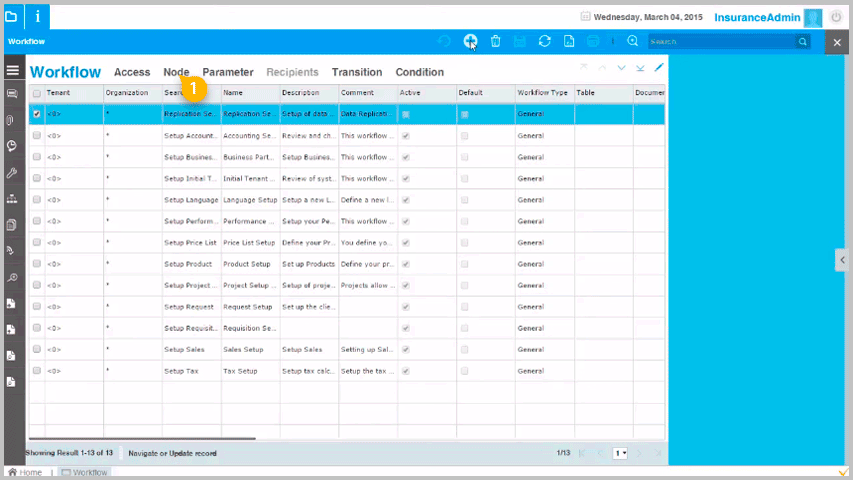
Task: Click the copy documents icon in sidebar
Action: pyautogui.click(x=11, y=225)
